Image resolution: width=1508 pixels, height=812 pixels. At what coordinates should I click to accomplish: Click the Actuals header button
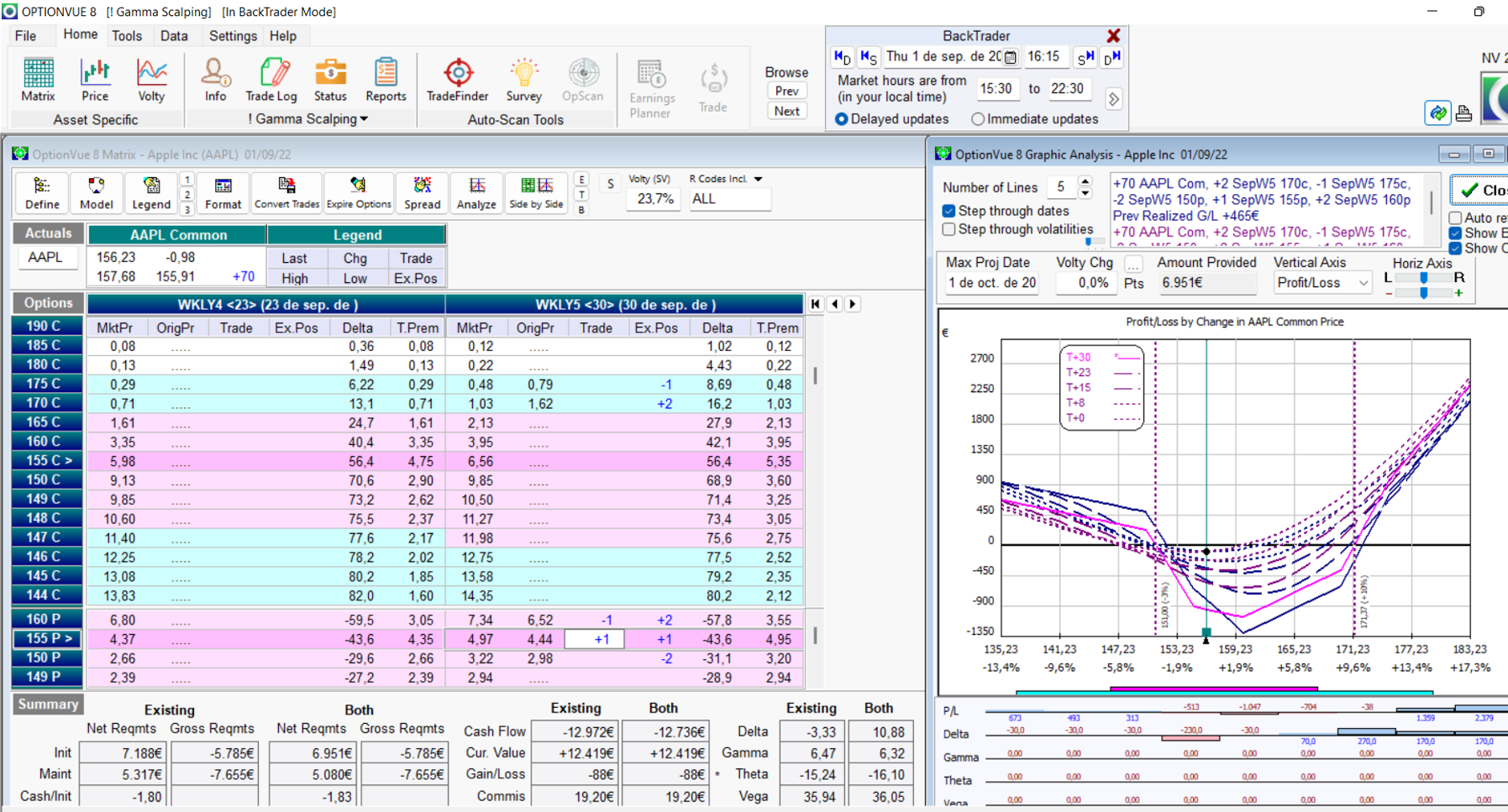[48, 233]
